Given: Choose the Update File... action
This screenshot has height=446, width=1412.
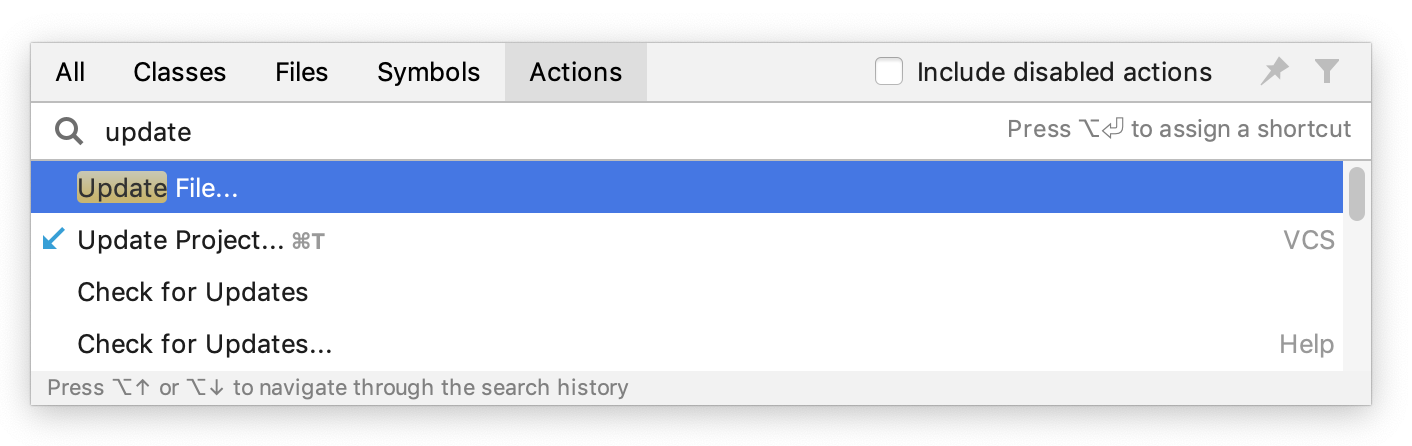Looking at the screenshot, I should point(158,188).
